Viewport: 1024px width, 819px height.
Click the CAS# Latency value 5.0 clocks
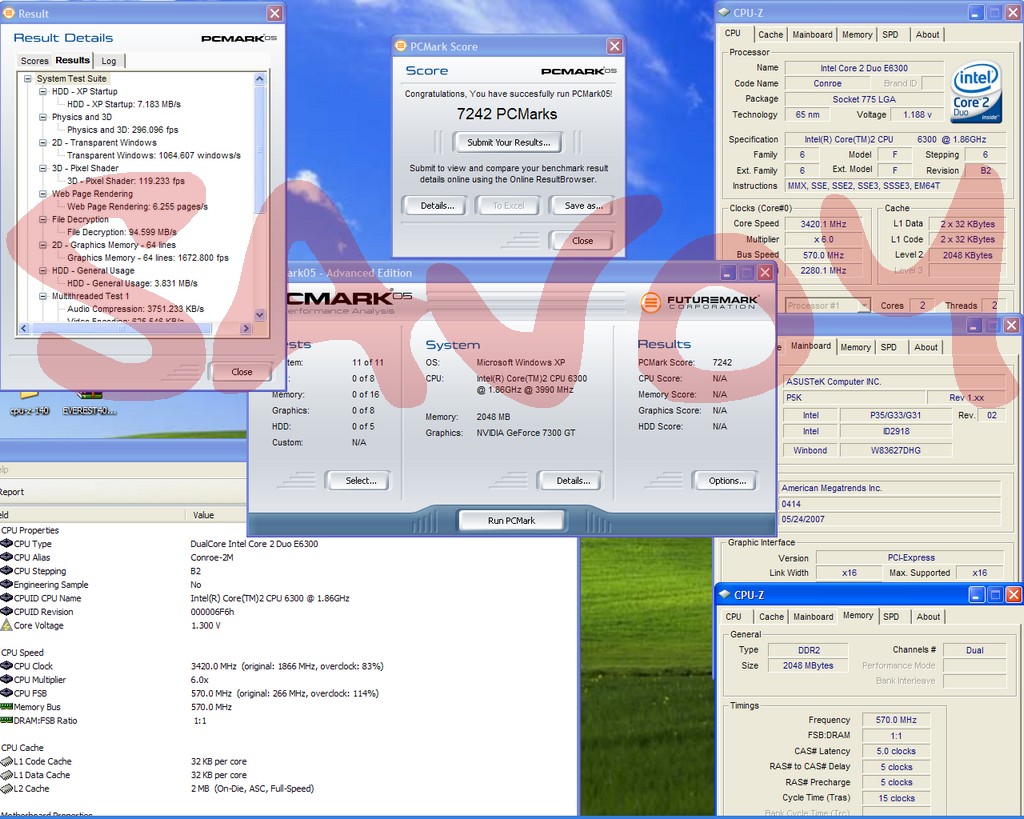click(895, 751)
